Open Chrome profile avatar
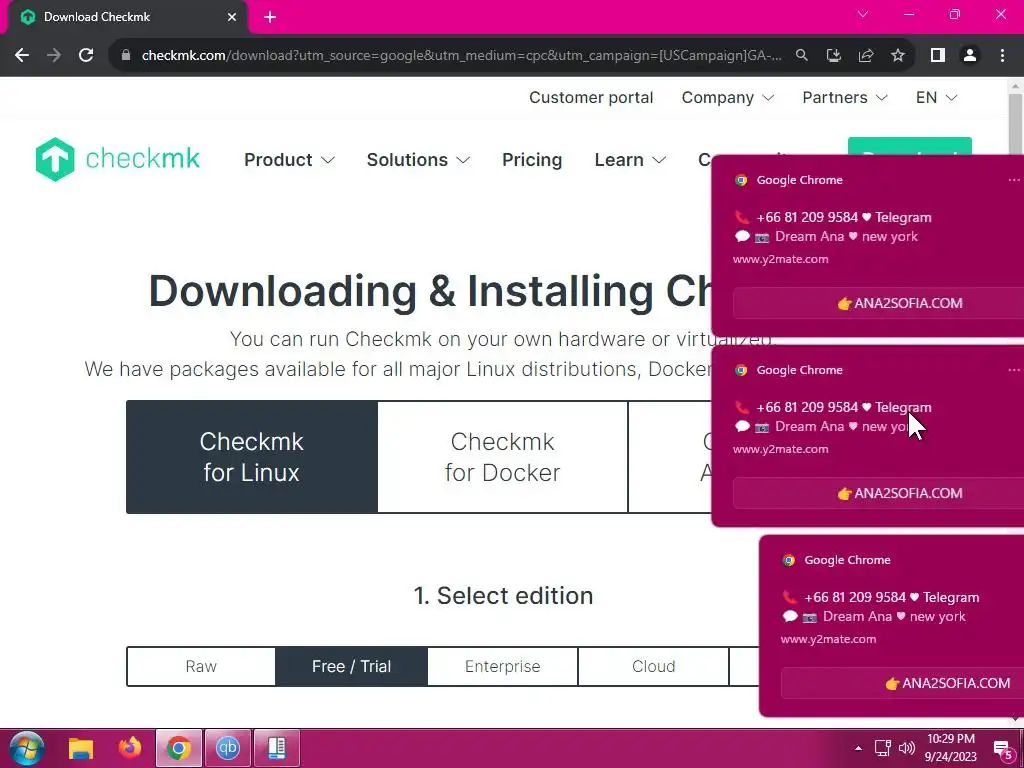This screenshot has width=1024, height=768. click(x=970, y=56)
